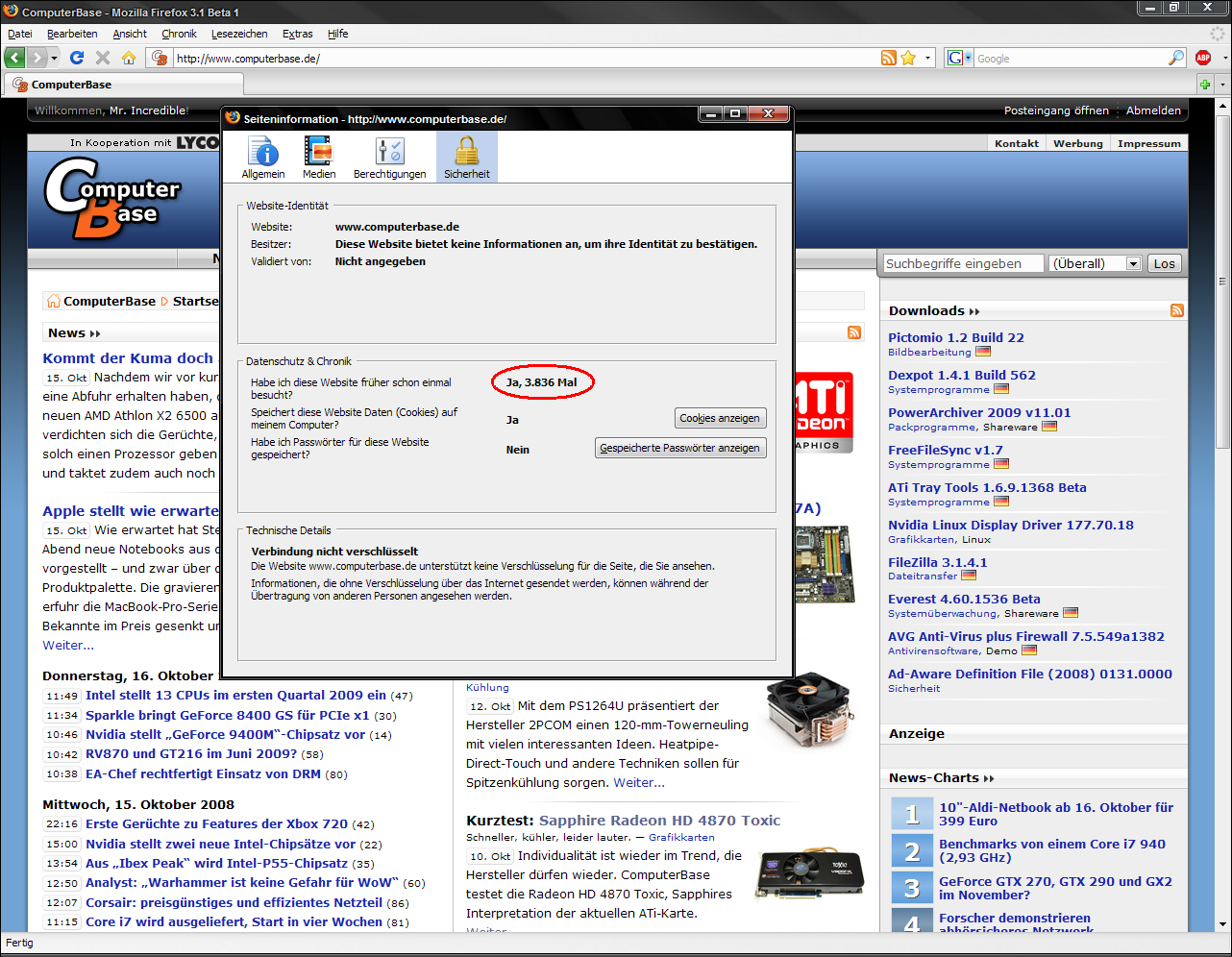Open the Berechtigungen panel in Seiteninformation
The height and width of the screenshot is (957, 1232).
tap(389, 157)
